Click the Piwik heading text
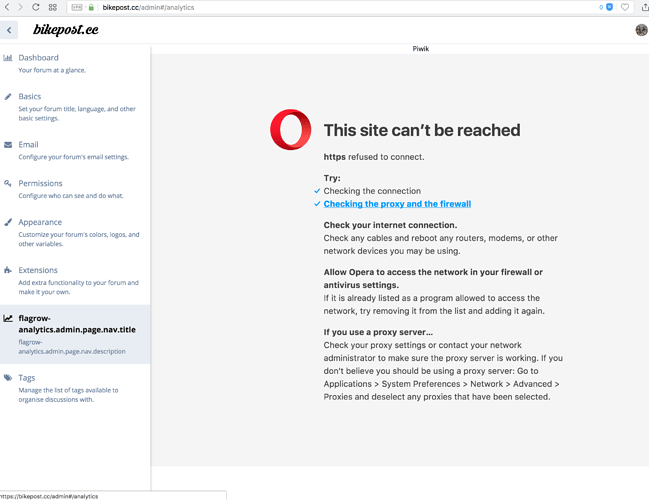Viewport: 649px width, 500px height. (421, 49)
